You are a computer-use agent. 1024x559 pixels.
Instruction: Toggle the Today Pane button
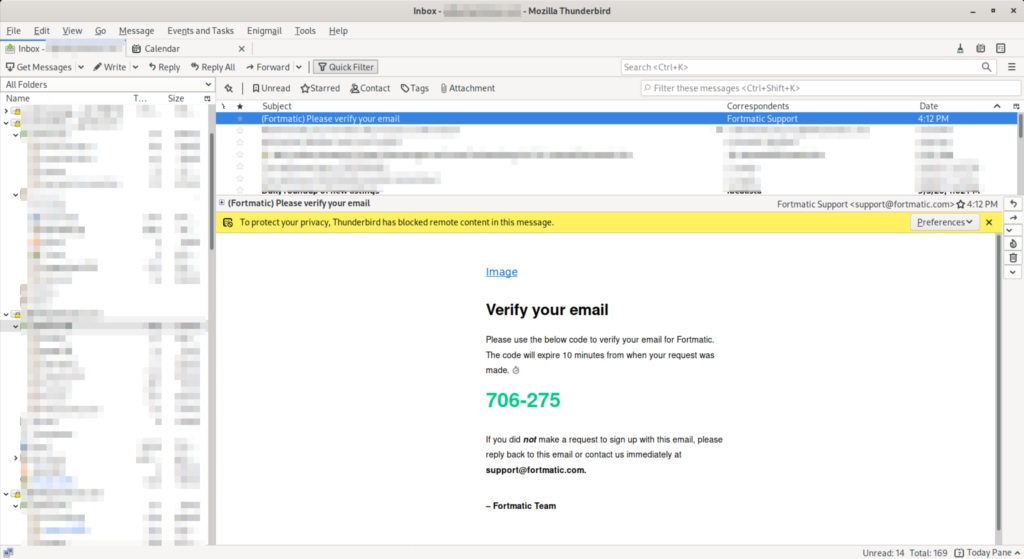click(x=987, y=553)
